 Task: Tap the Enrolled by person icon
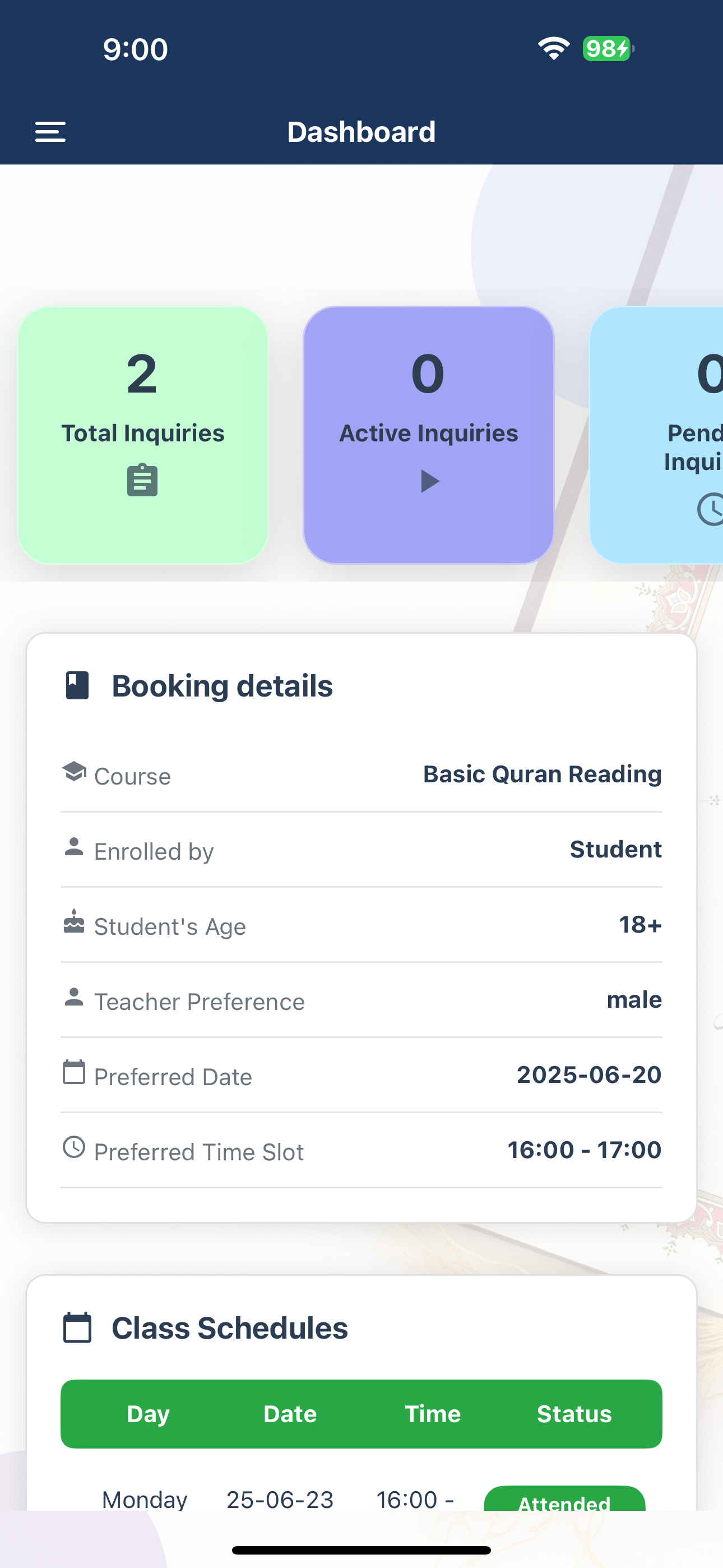coord(74,847)
